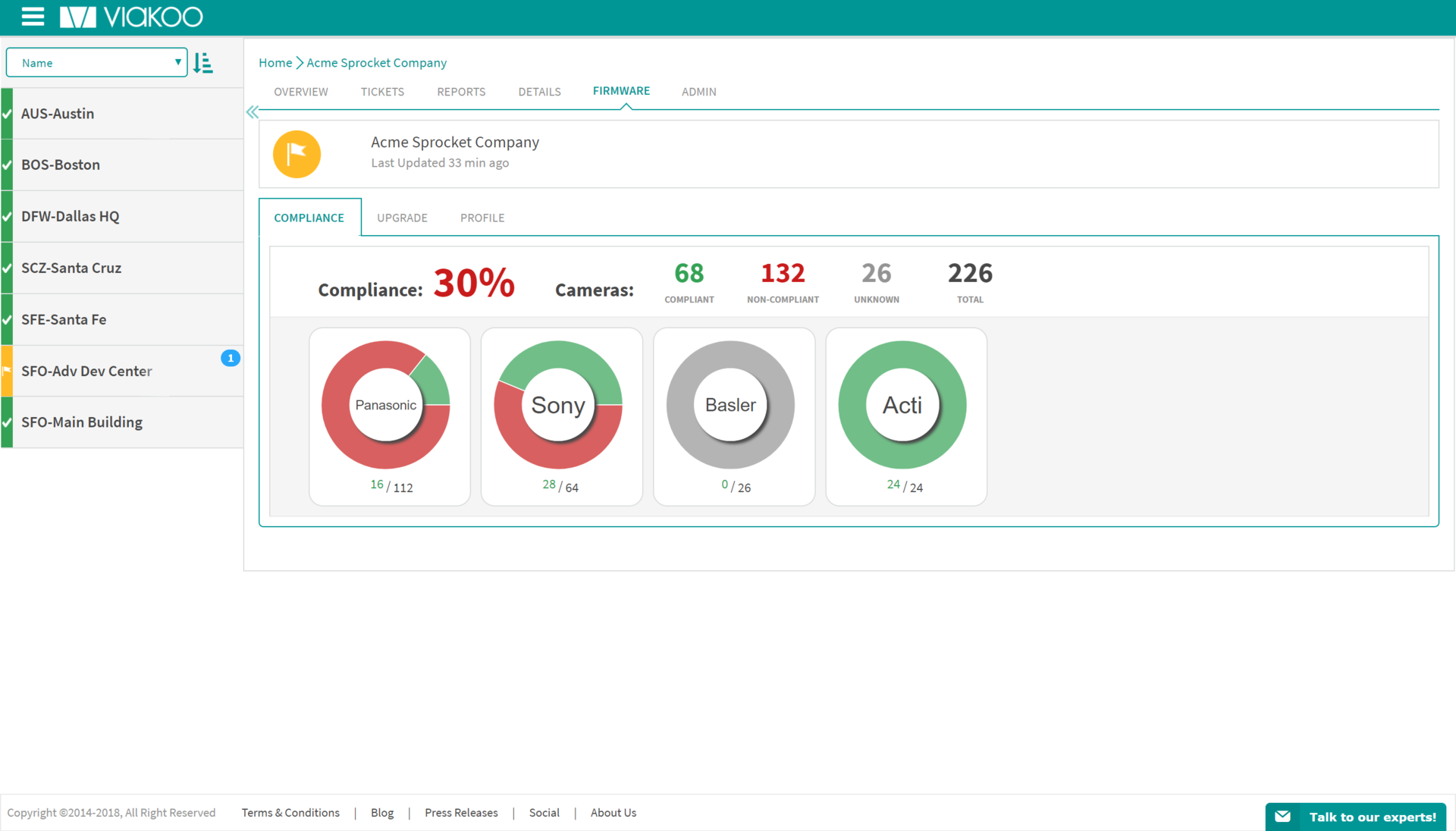Viewport: 1456px width, 831px height.
Task: Open the email icon in Talk to our experts banner
Action: pyautogui.click(x=1282, y=817)
